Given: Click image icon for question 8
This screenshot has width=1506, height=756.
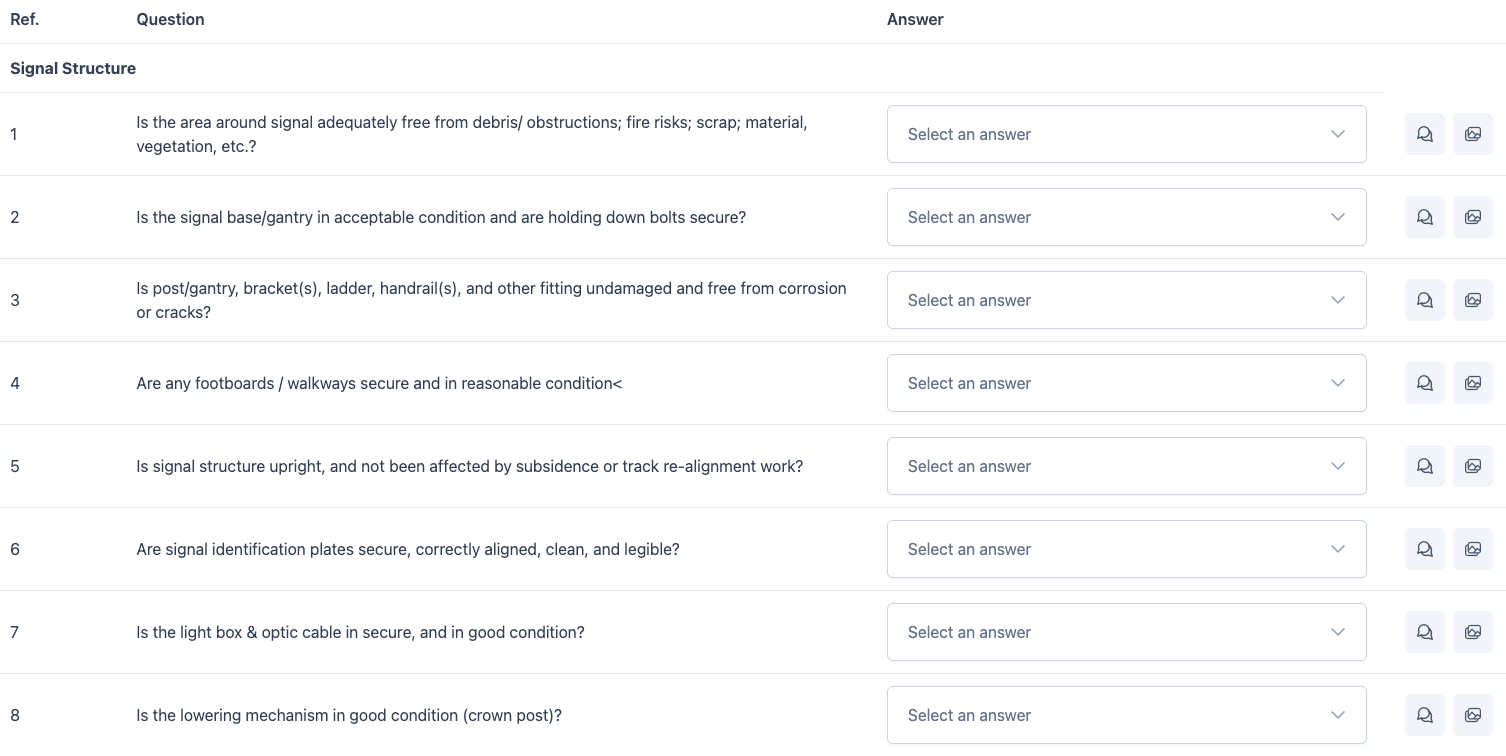Looking at the screenshot, I should [1472, 715].
